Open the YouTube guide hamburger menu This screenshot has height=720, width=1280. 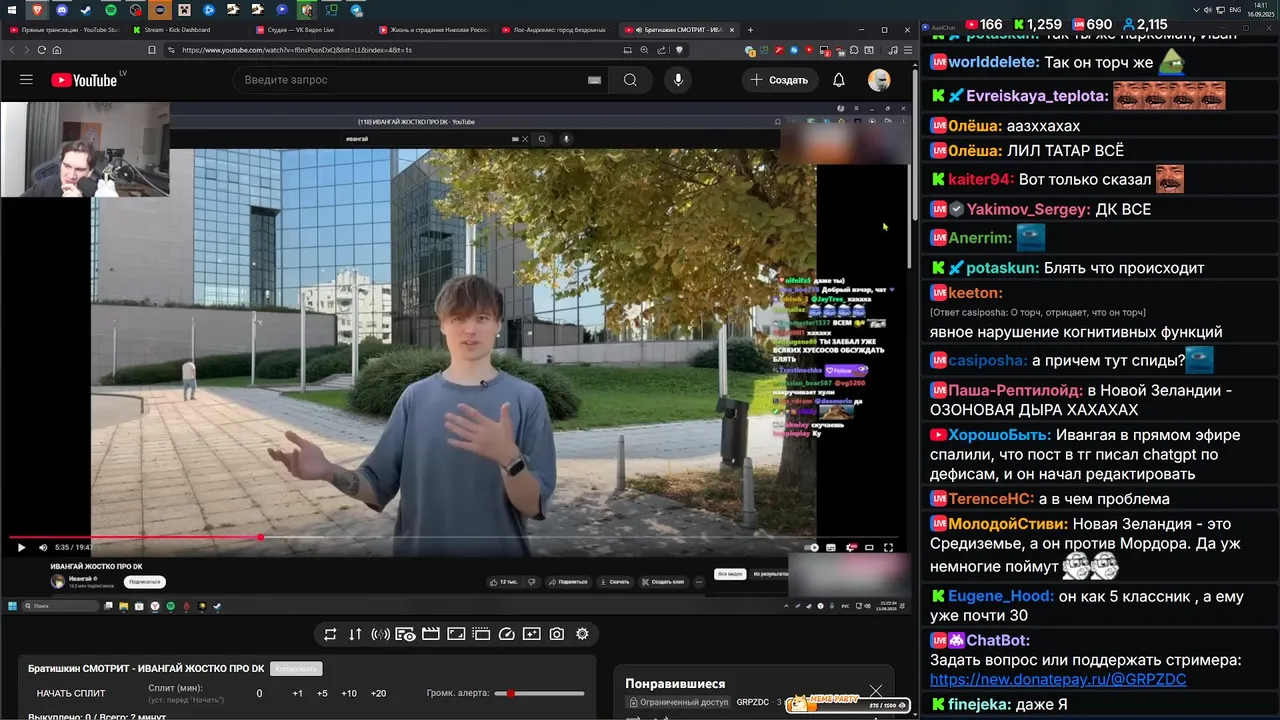pyautogui.click(x=26, y=80)
